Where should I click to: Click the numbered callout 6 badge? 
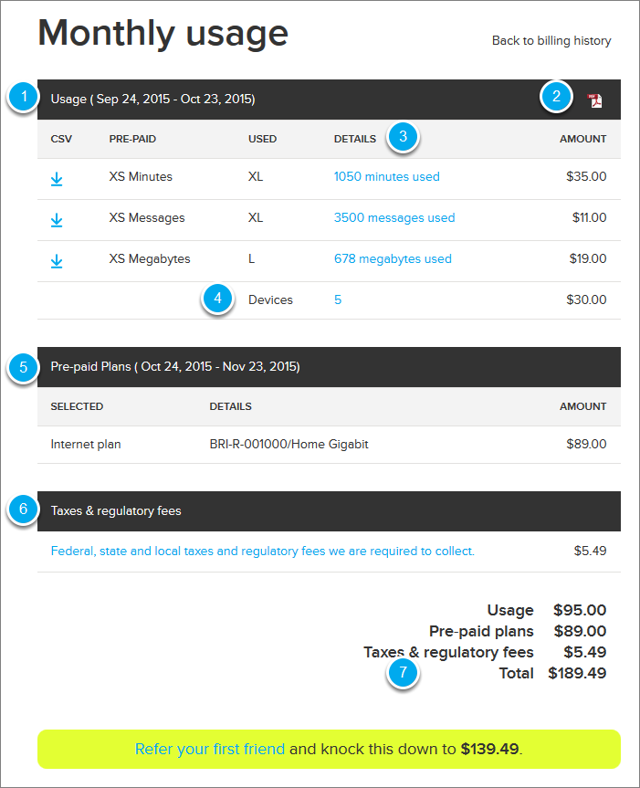click(23, 509)
